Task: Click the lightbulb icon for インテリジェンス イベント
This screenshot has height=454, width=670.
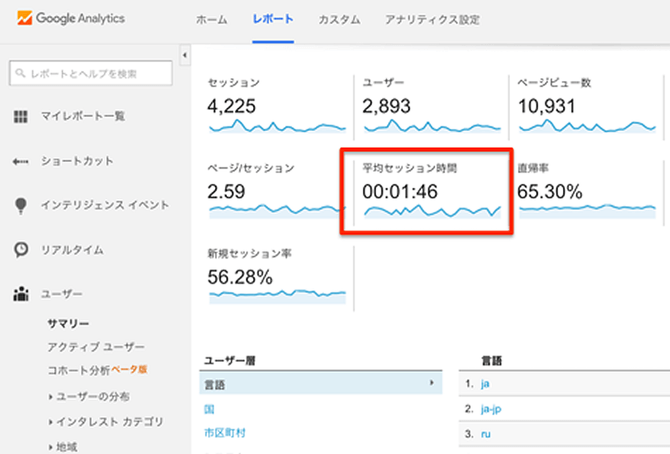Action: (20, 205)
